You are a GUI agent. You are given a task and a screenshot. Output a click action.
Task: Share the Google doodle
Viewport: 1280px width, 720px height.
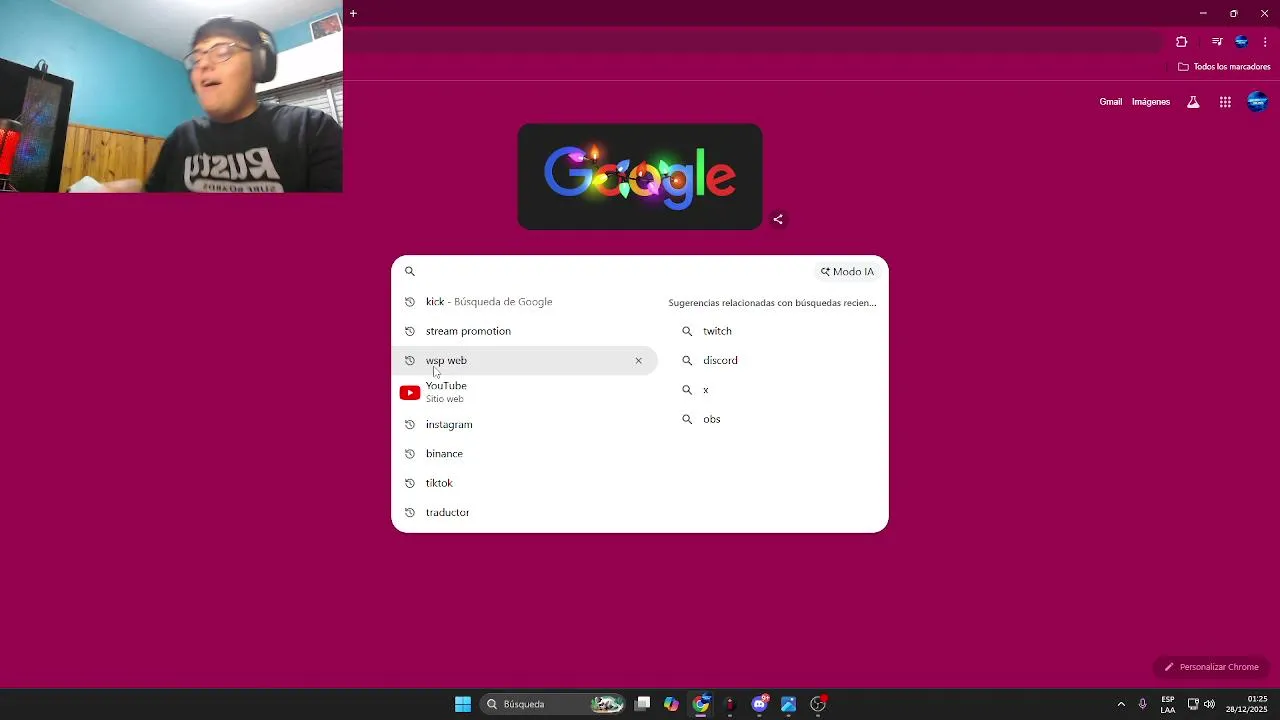click(778, 219)
